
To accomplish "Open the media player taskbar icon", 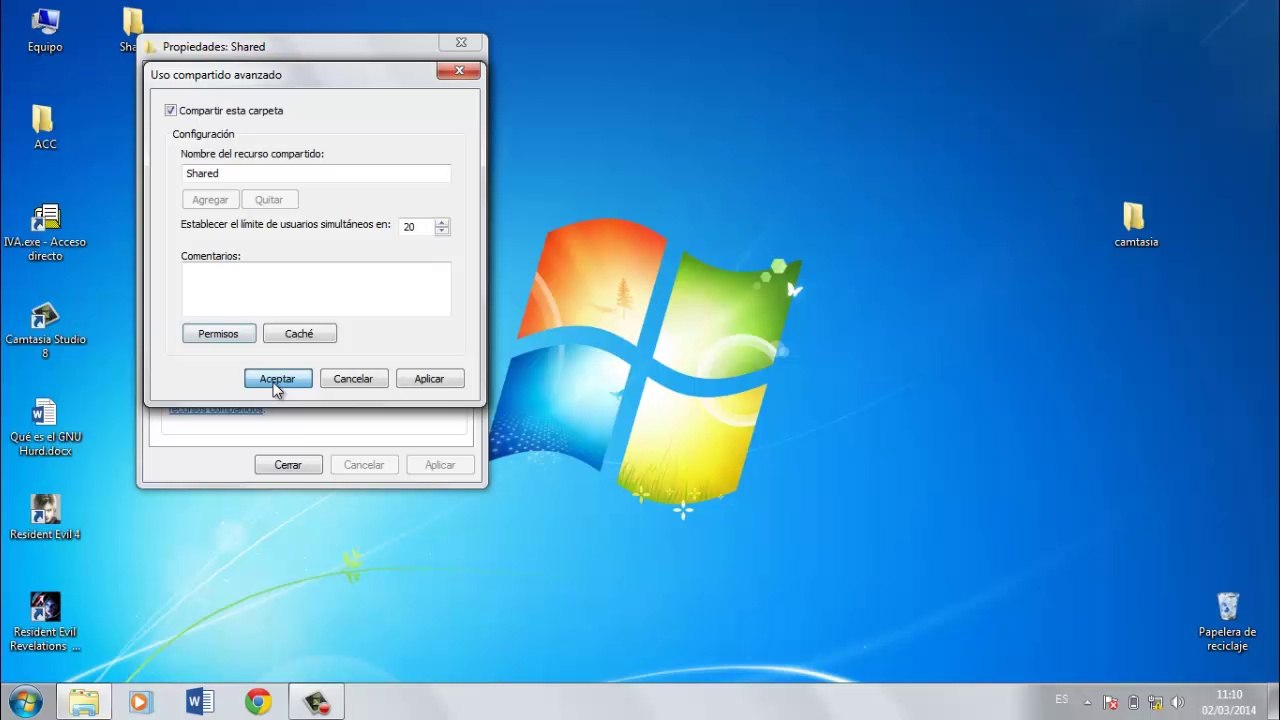I will [141, 701].
